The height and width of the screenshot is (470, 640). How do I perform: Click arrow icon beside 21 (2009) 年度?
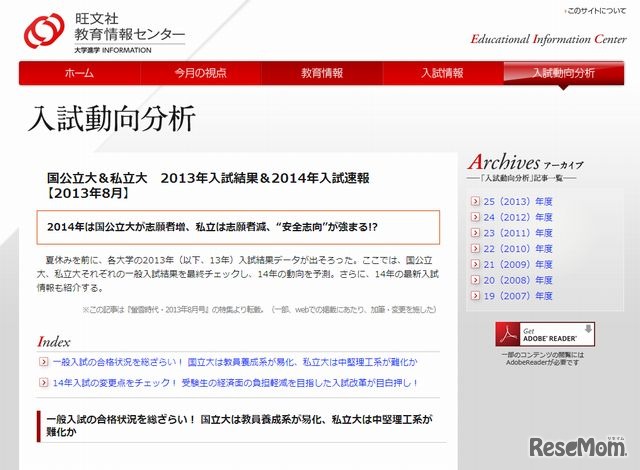tap(475, 264)
